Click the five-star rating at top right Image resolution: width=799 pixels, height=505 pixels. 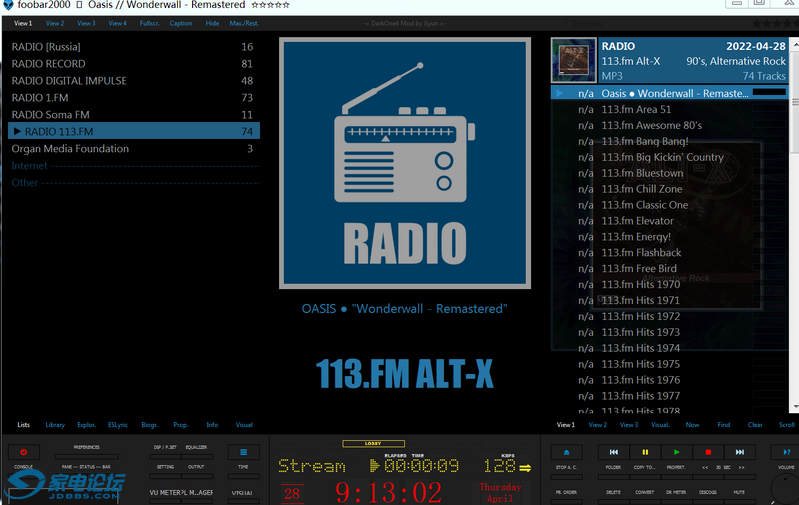[x=775, y=23]
